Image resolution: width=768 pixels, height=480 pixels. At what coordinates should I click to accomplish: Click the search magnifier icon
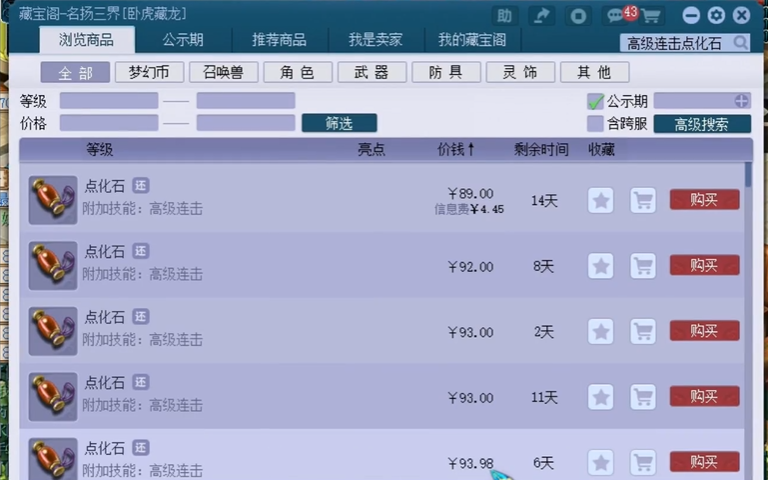pos(740,43)
